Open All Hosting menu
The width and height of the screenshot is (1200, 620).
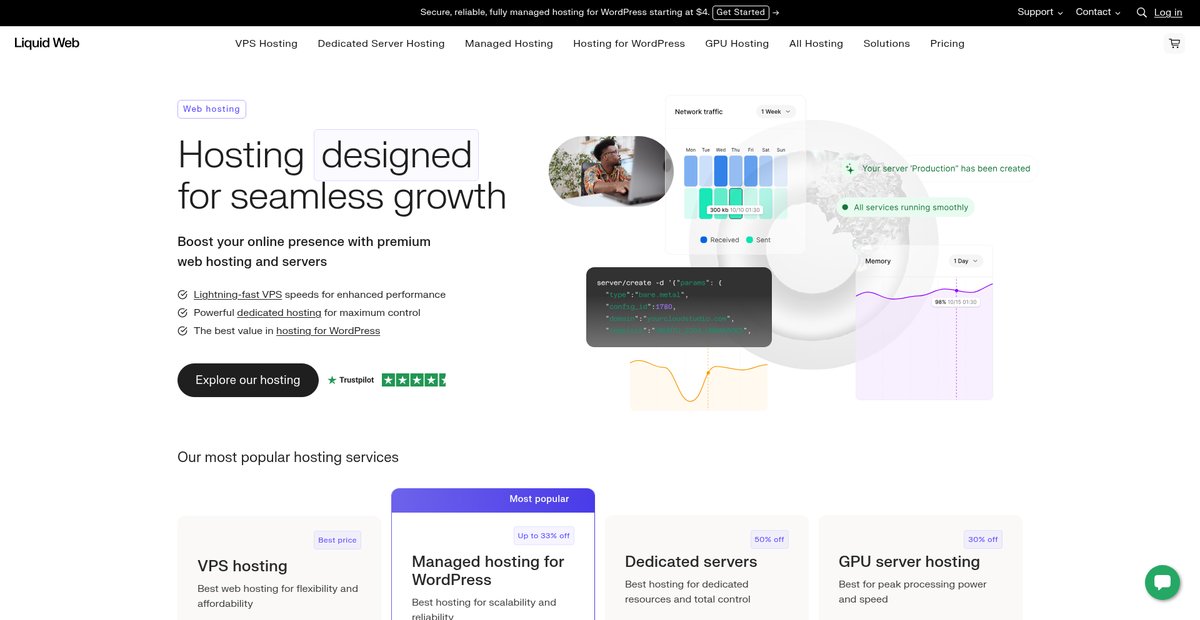[816, 44]
